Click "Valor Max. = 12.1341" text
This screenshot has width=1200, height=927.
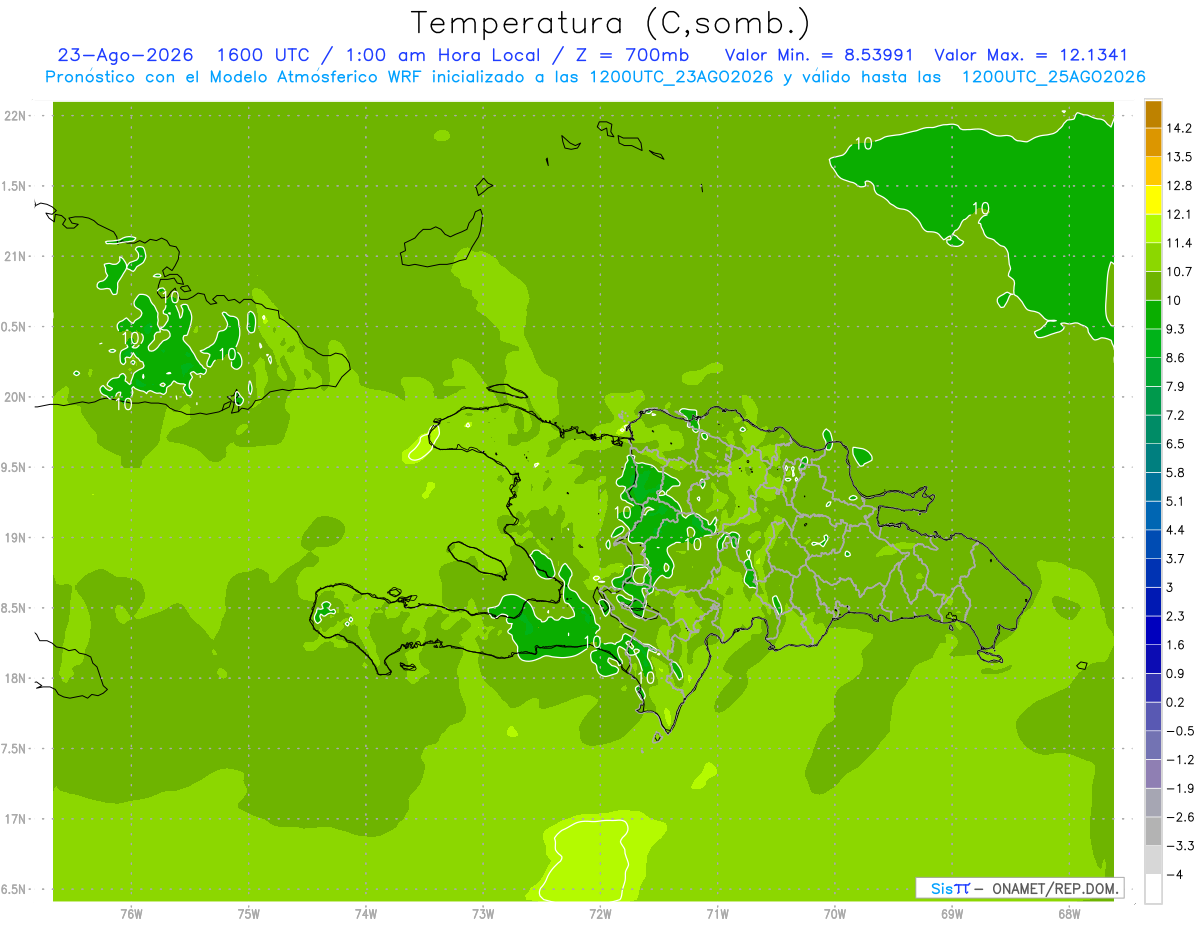click(x=1031, y=55)
